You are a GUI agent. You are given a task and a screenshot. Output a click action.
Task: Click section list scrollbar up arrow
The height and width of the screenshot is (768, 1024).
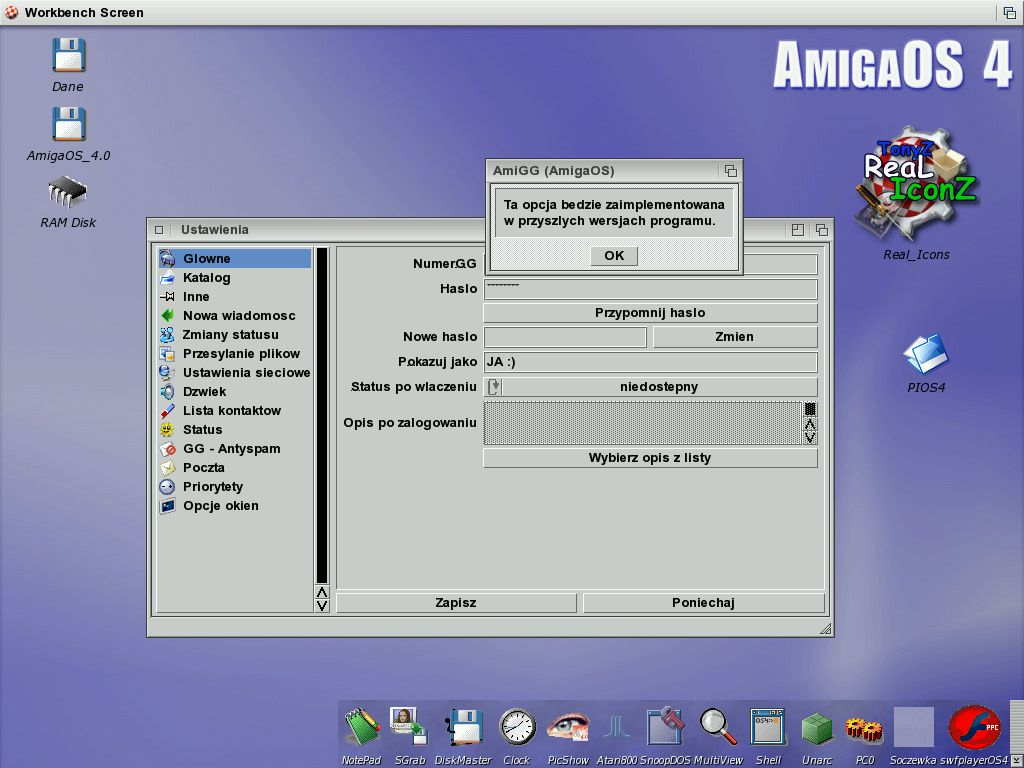[322, 592]
